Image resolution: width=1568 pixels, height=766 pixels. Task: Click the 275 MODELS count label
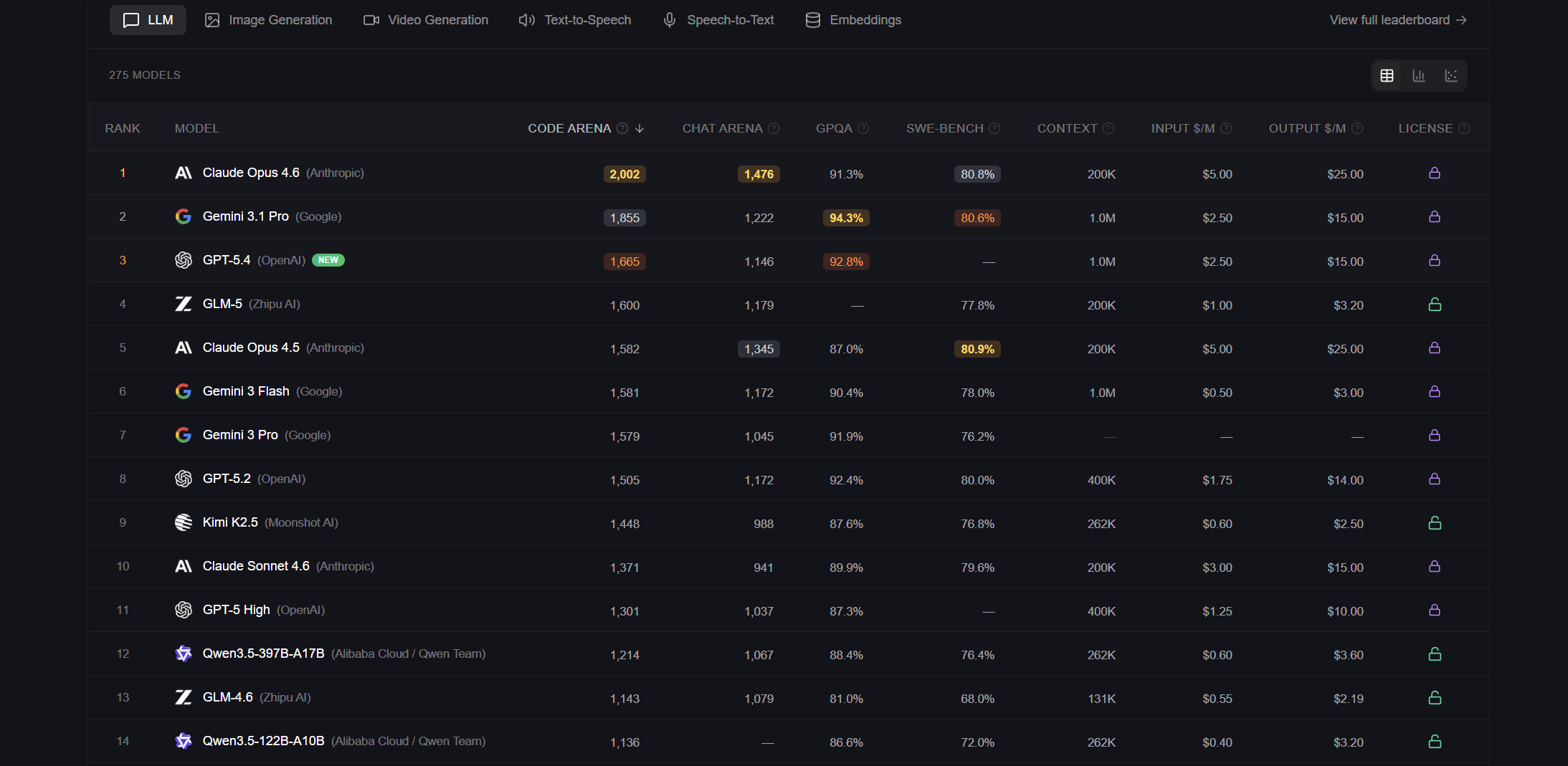(x=145, y=75)
